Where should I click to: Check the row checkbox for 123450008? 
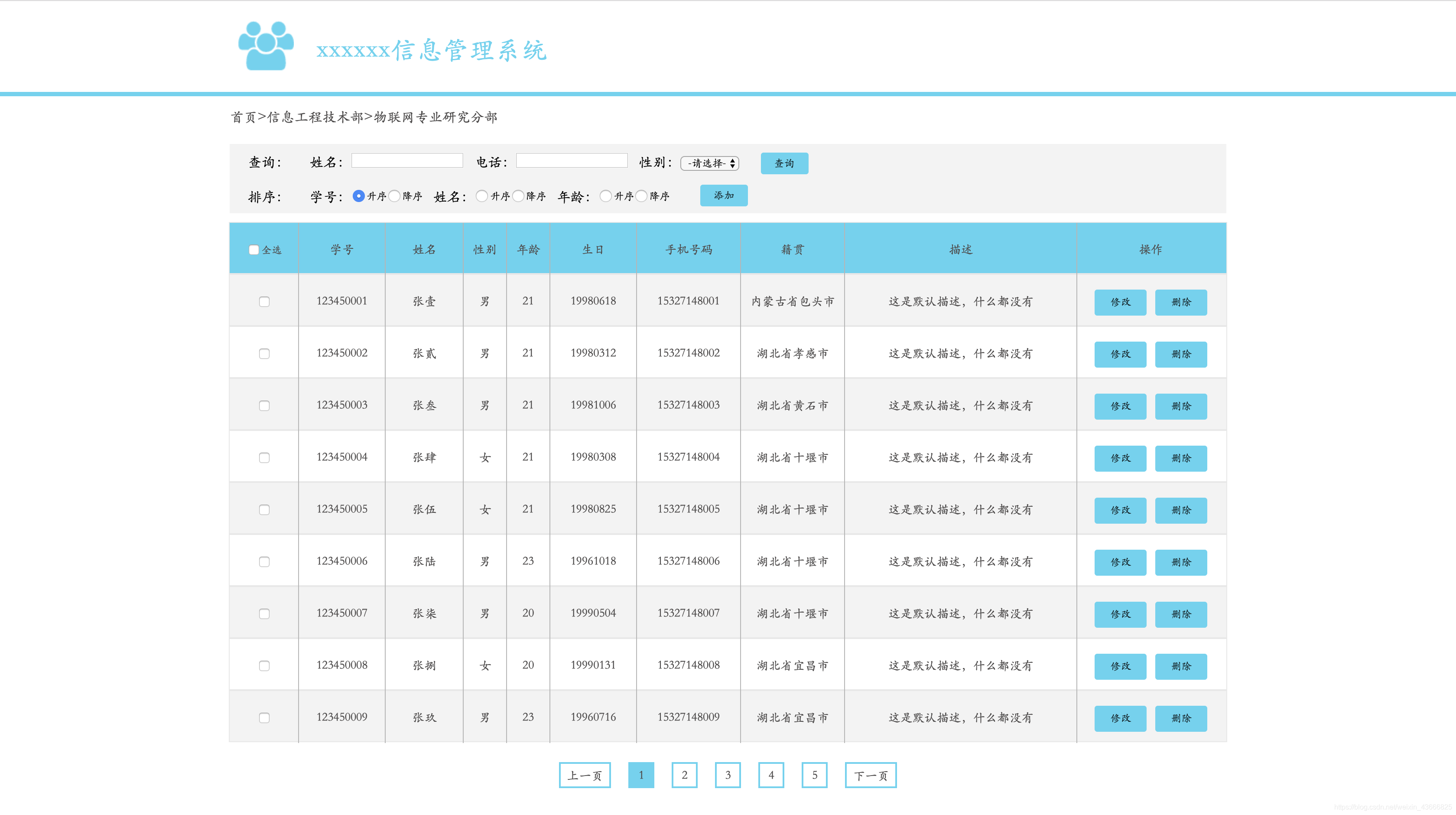(264, 666)
